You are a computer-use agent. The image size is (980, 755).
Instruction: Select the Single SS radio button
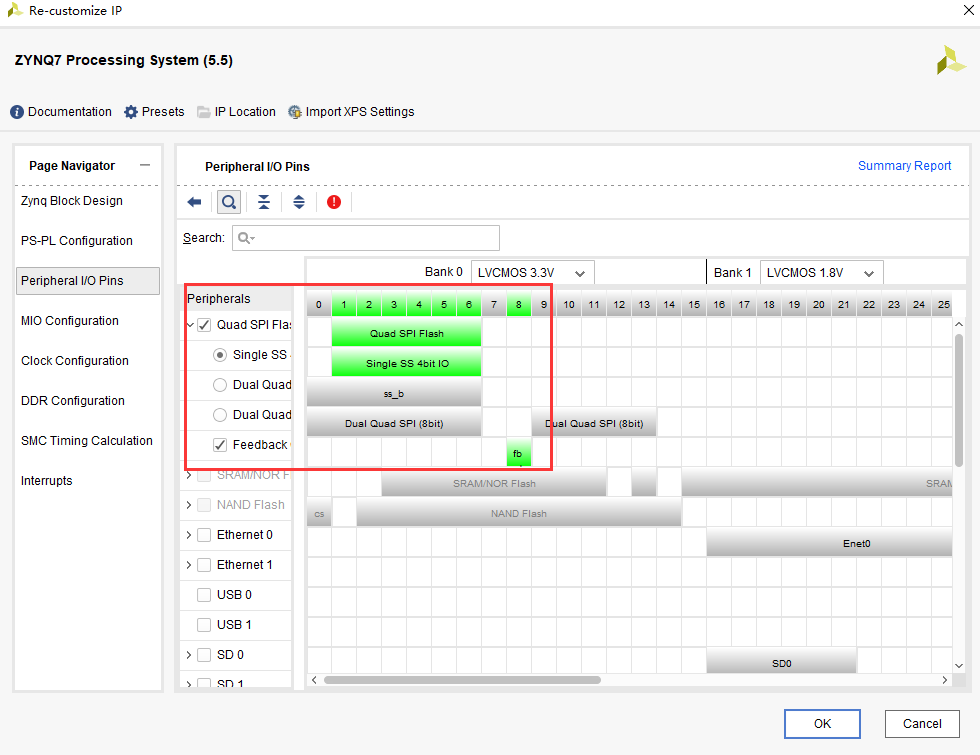click(219, 355)
